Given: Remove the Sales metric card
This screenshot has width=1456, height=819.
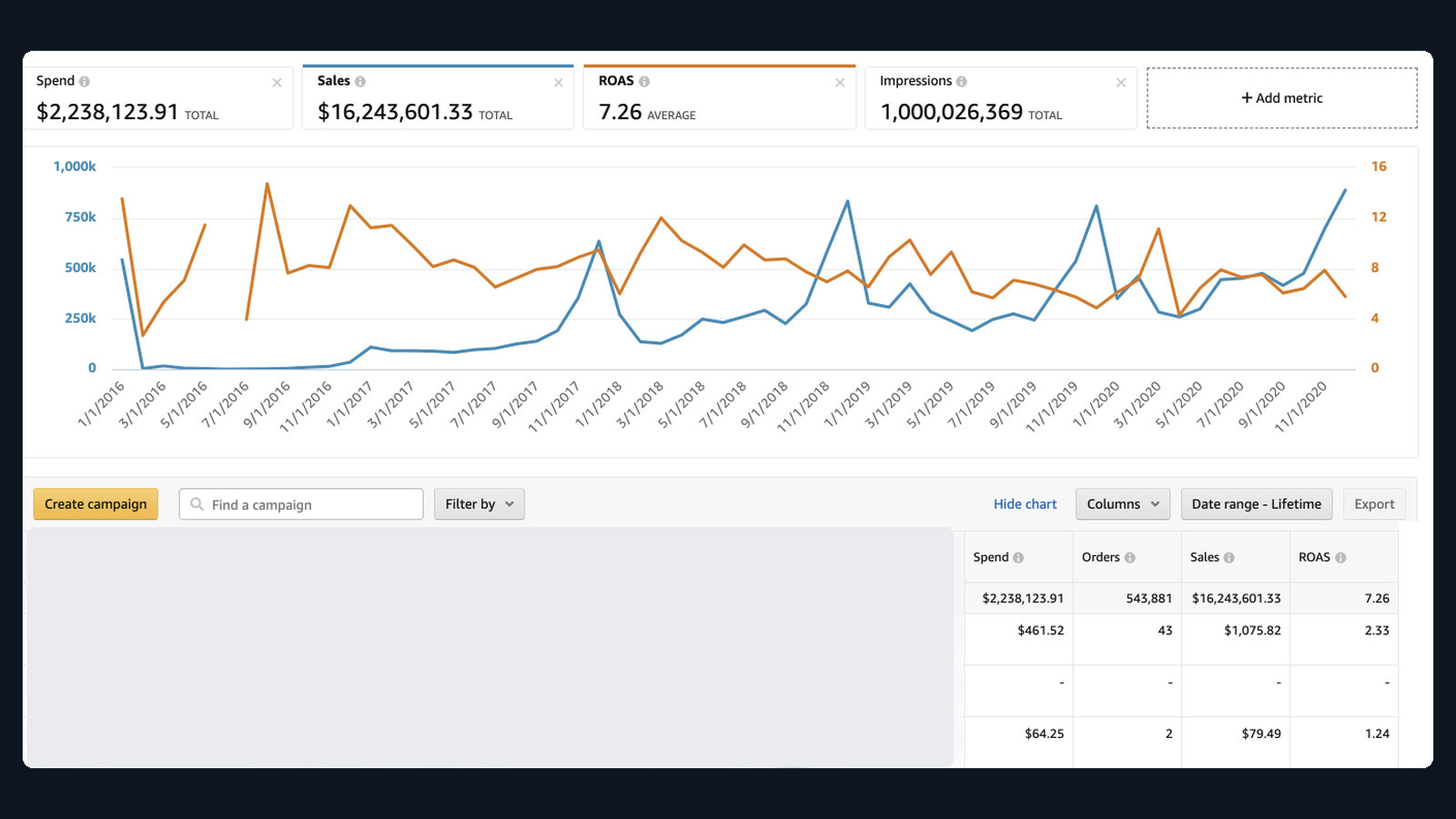Looking at the screenshot, I should pos(559,83).
